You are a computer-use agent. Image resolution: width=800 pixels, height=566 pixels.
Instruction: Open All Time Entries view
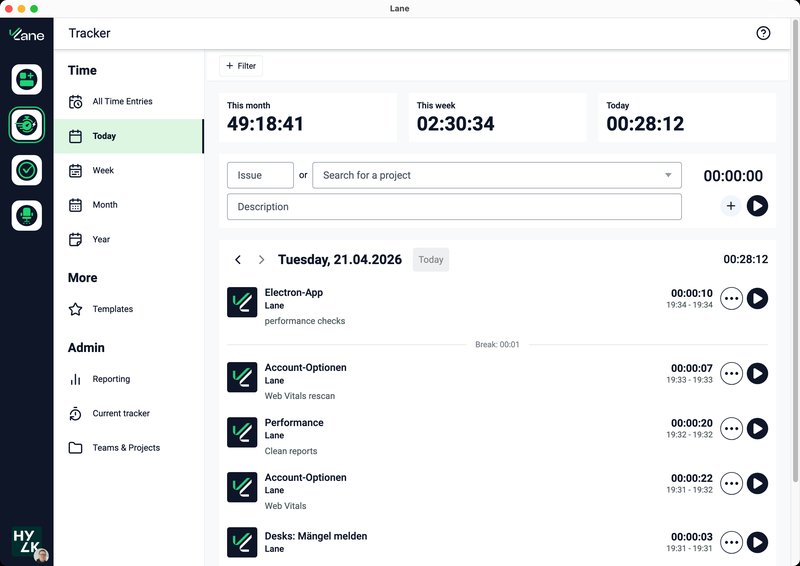point(129,102)
